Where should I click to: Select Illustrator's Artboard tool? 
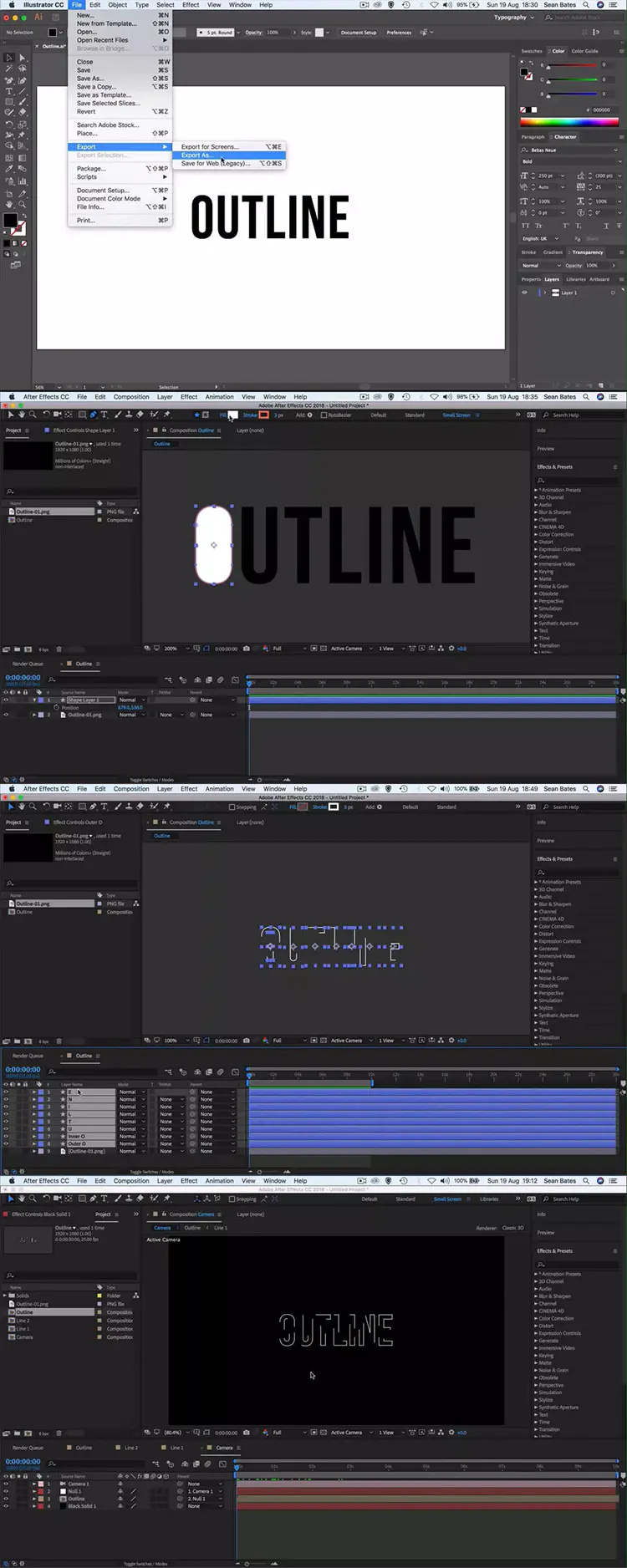coord(9,193)
